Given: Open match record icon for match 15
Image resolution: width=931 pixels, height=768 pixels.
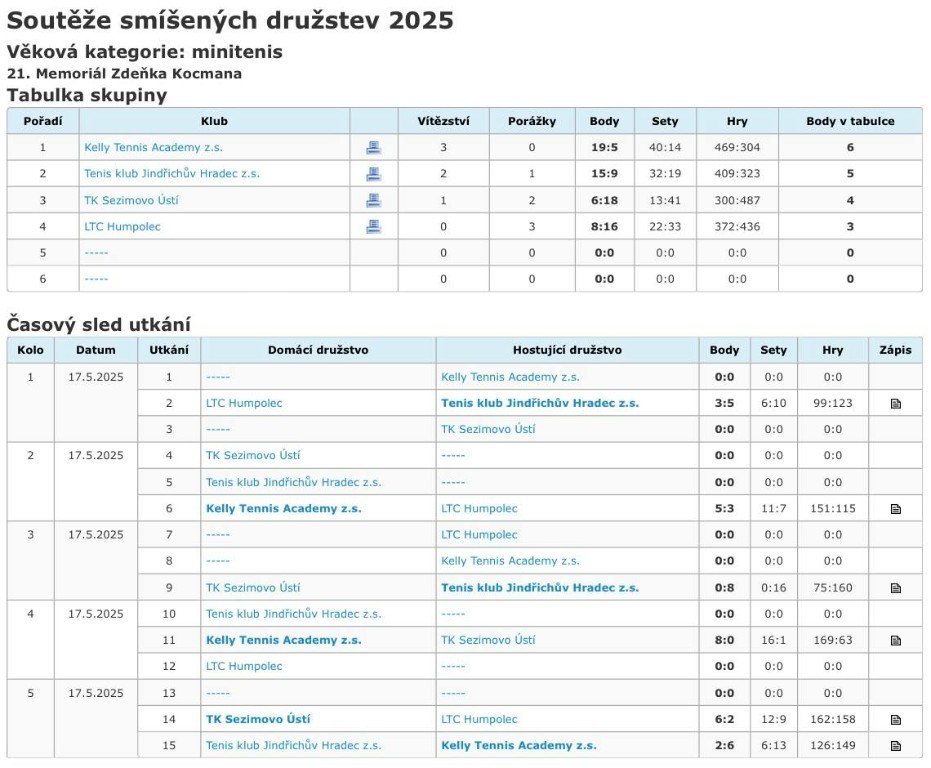Looking at the screenshot, I should 895,746.
